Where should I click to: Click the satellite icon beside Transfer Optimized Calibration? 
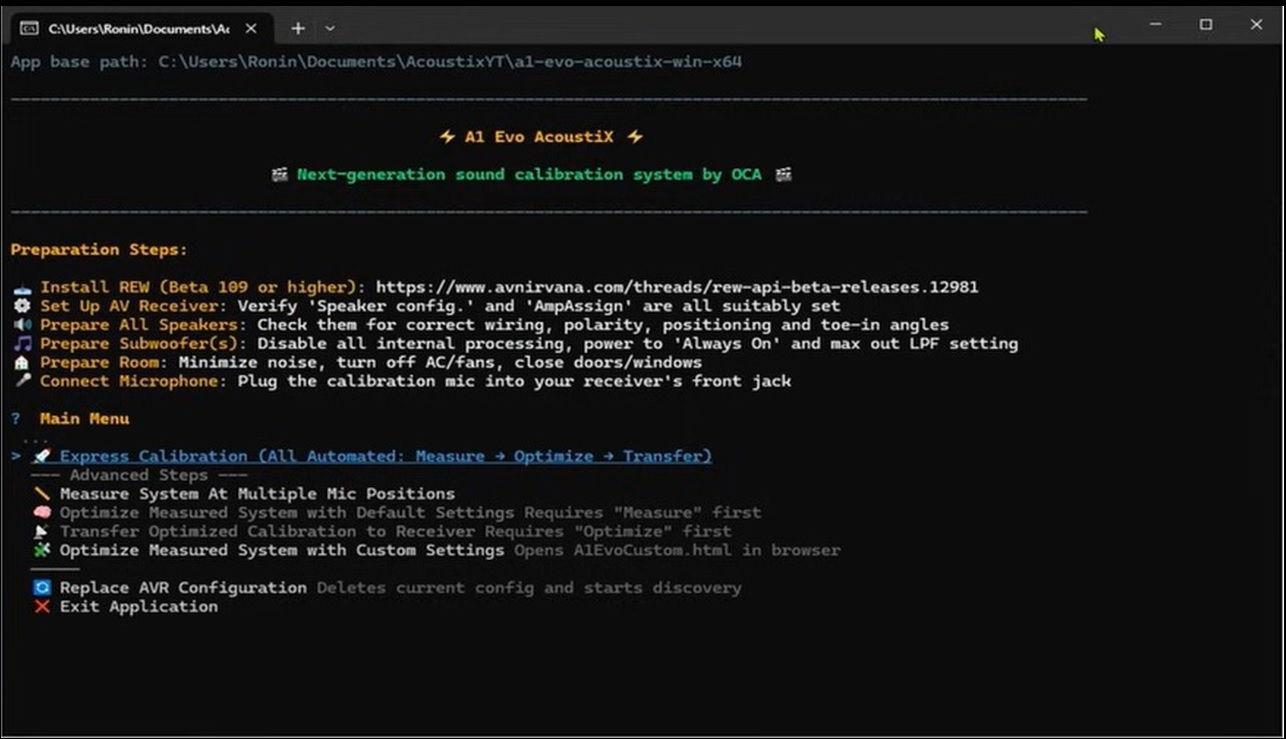click(x=42, y=531)
